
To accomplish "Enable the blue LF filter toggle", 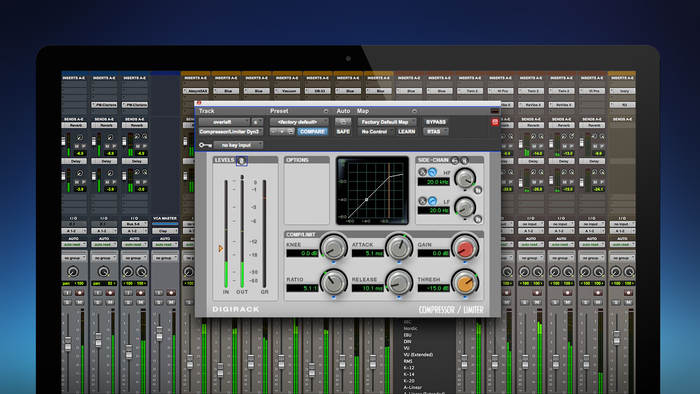I will tap(432, 201).
